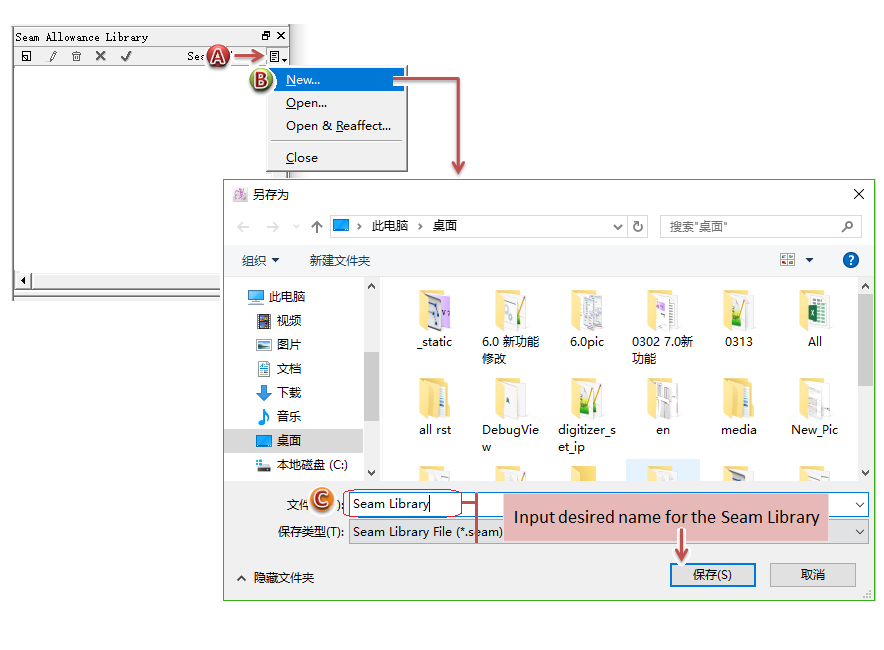Open the seam library menu dropdown icon
Screen dimensions: 884x650
[277, 57]
